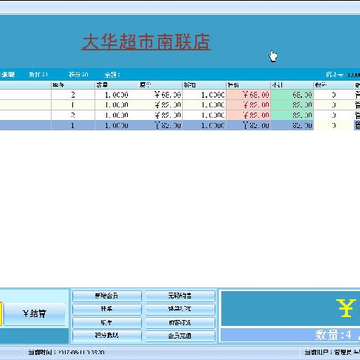
Task: Click the button directly below 无码销售
Action: 180,309
